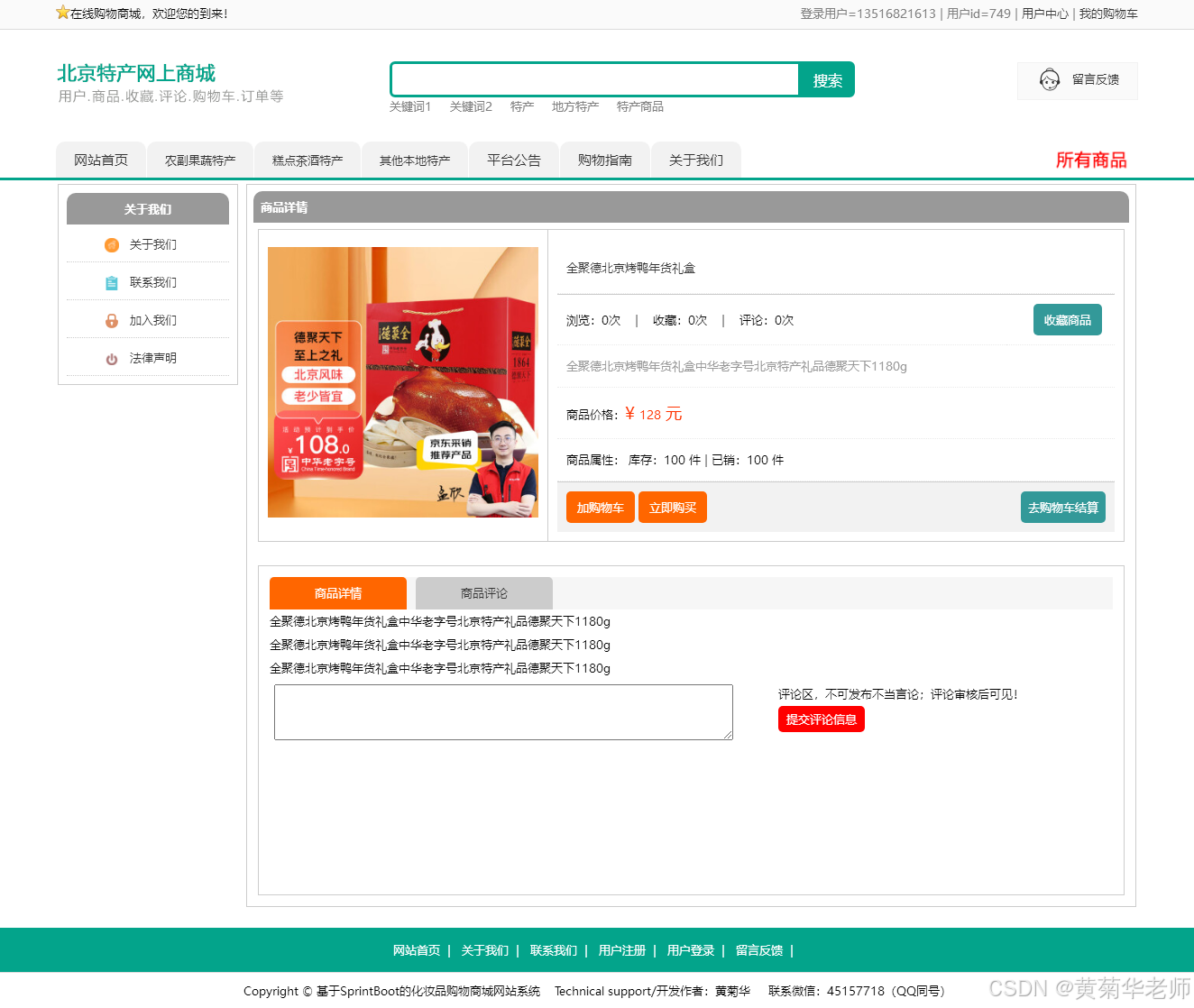This screenshot has width=1194, height=1008.
Task: Select the 地方特产 keyword link
Action: coord(575,106)
